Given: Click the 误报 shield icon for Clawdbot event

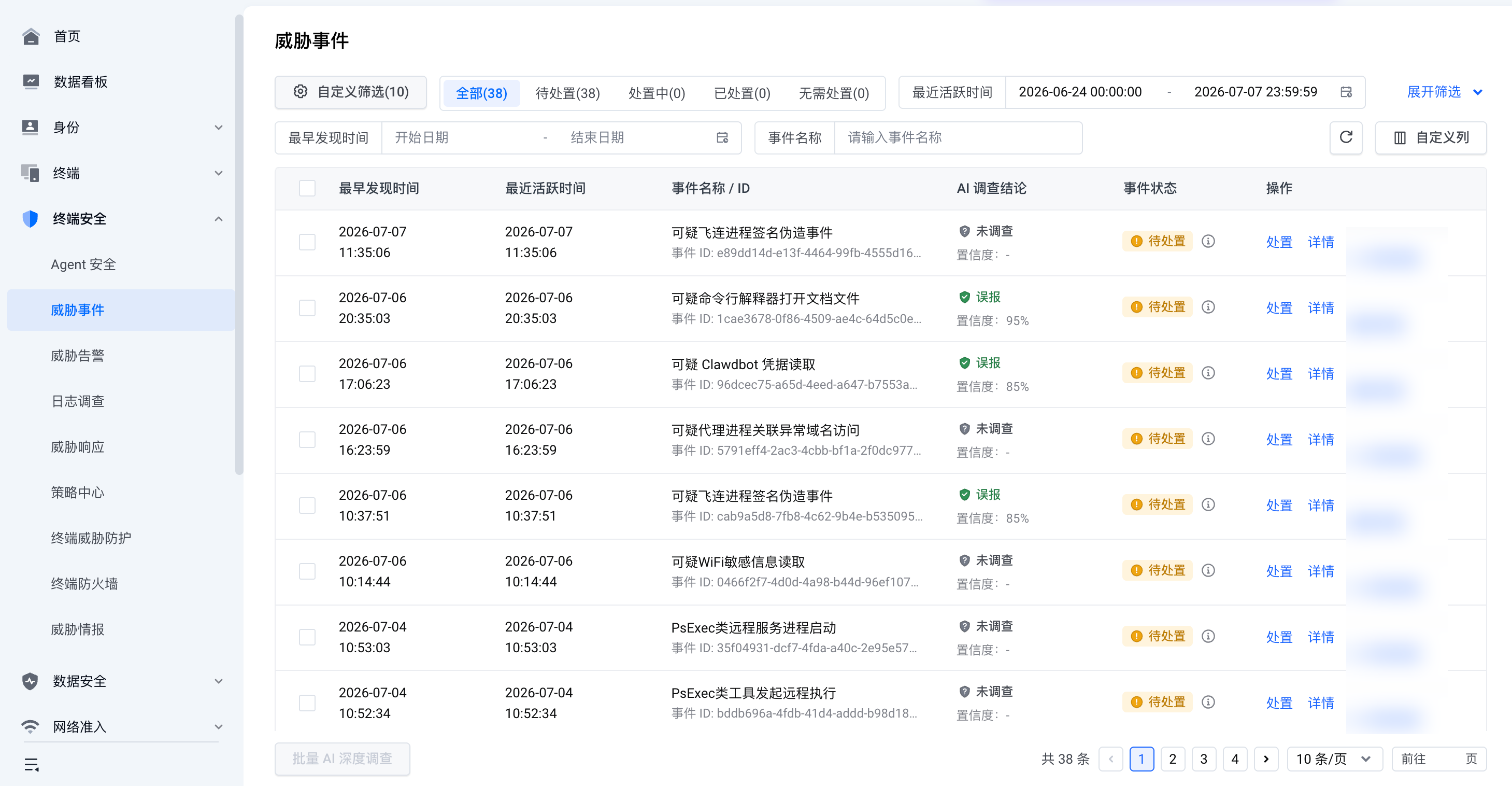Looking at the screenshot, I should click(x=964, y=363).
